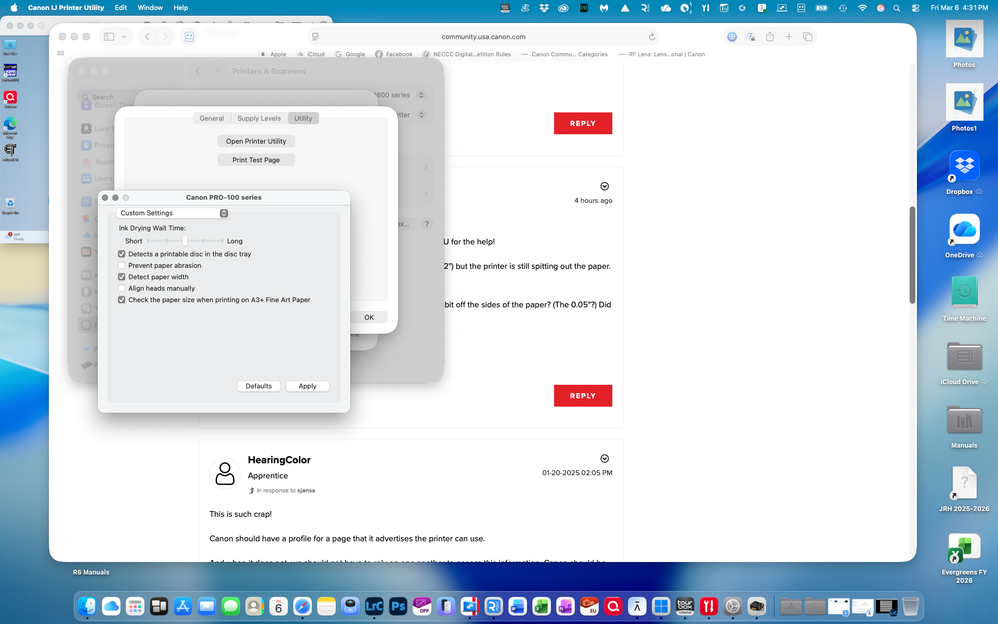Click the menu bar date and time
This screenshot has height=624, width=998.
[x=959, y=8]
